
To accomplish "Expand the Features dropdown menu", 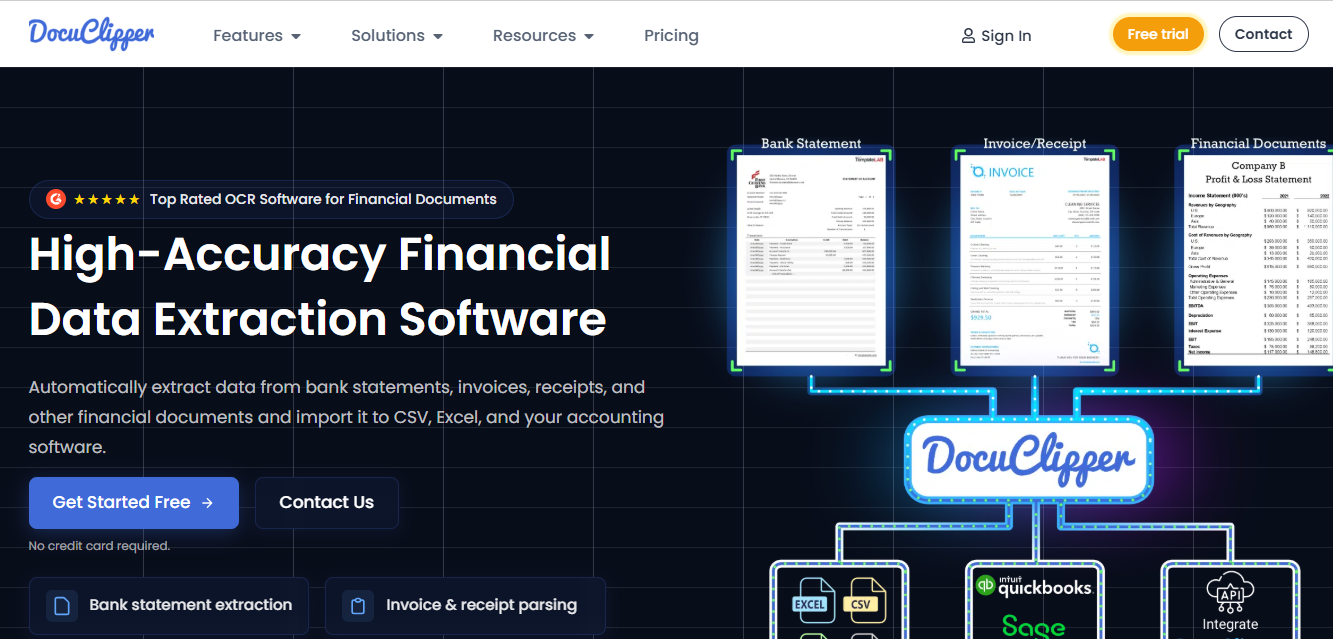I will point(257,35).
